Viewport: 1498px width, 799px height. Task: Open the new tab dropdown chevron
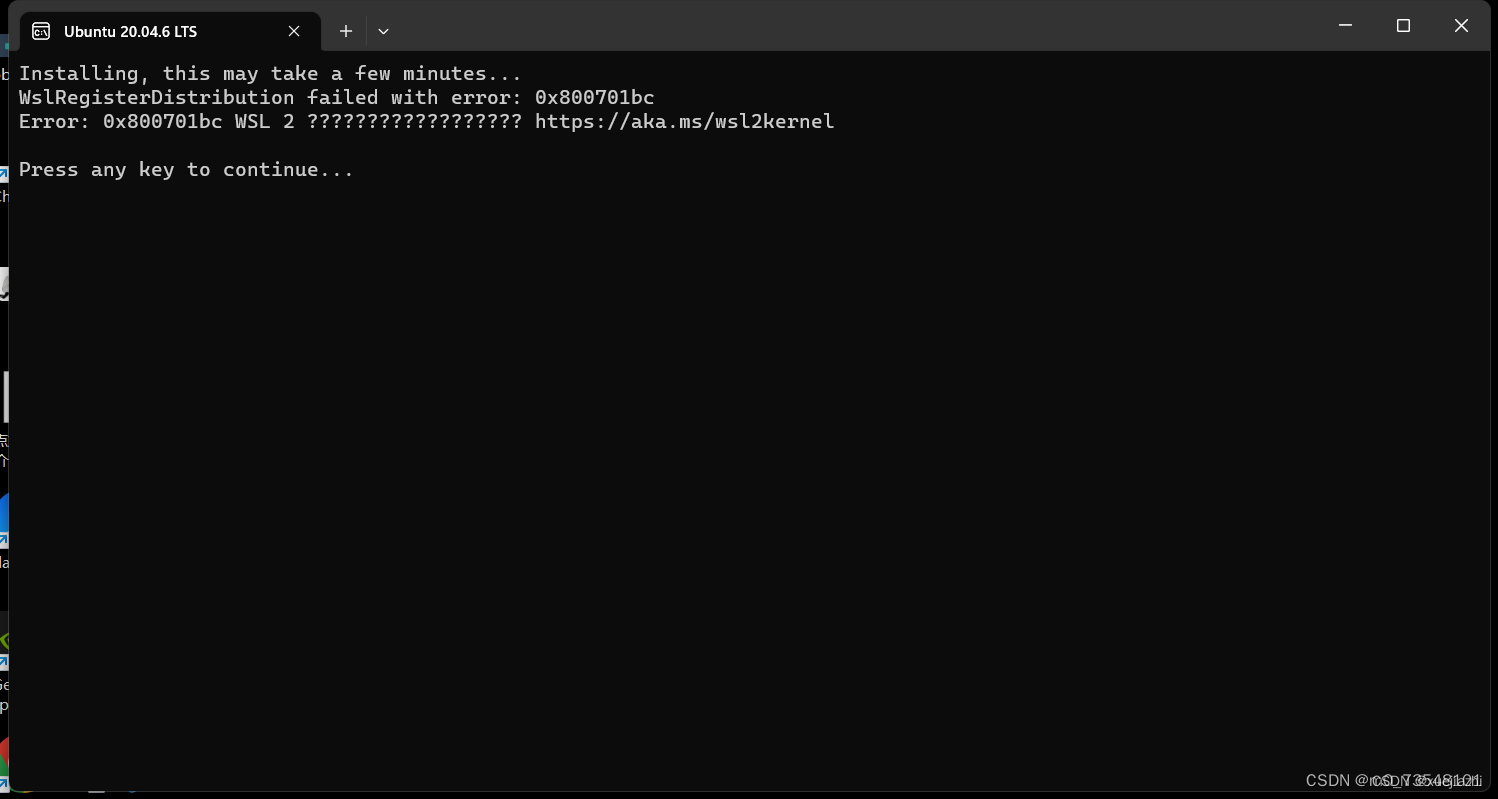tap(384, 31)
